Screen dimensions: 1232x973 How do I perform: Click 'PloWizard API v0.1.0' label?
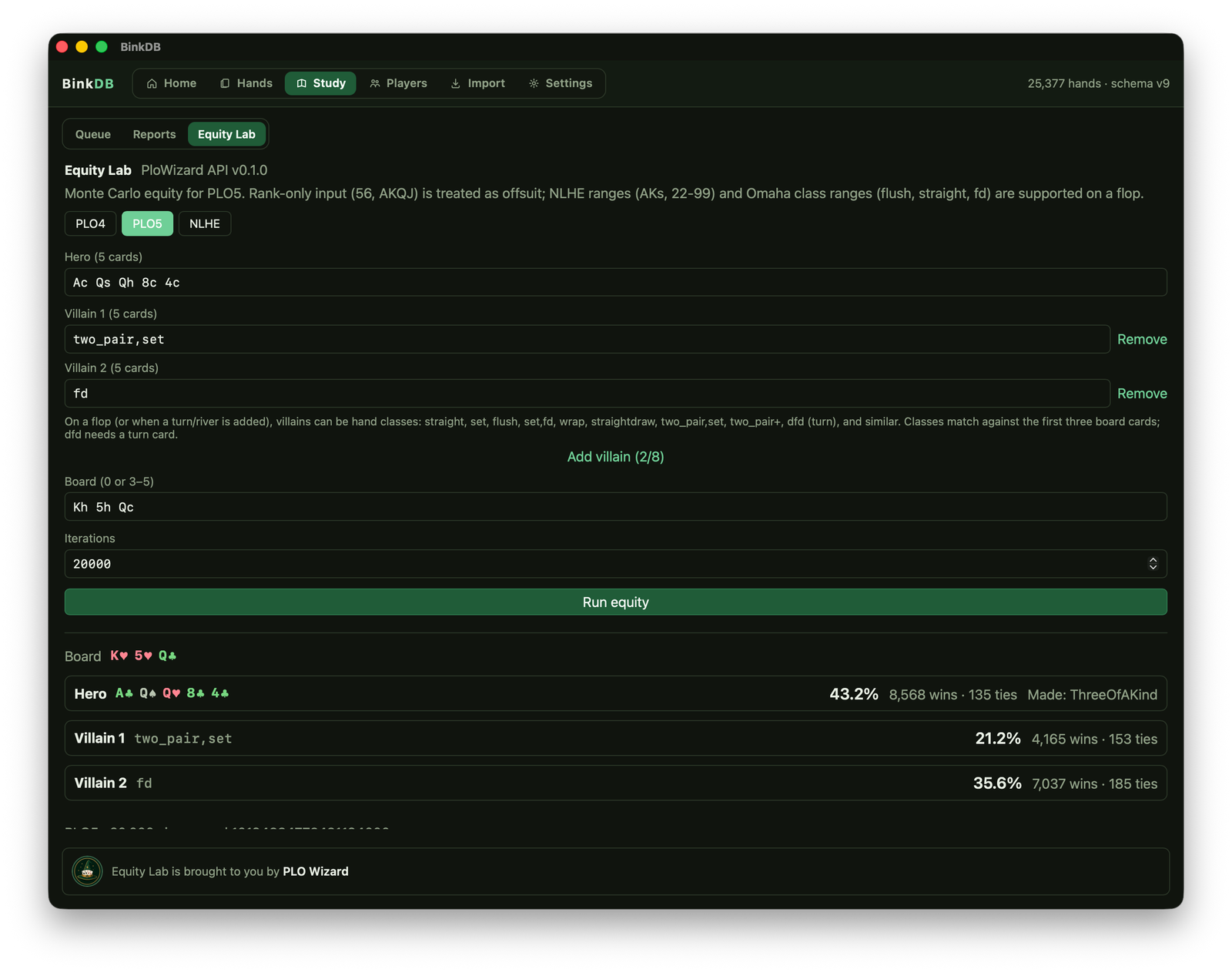tap(204, 170)
